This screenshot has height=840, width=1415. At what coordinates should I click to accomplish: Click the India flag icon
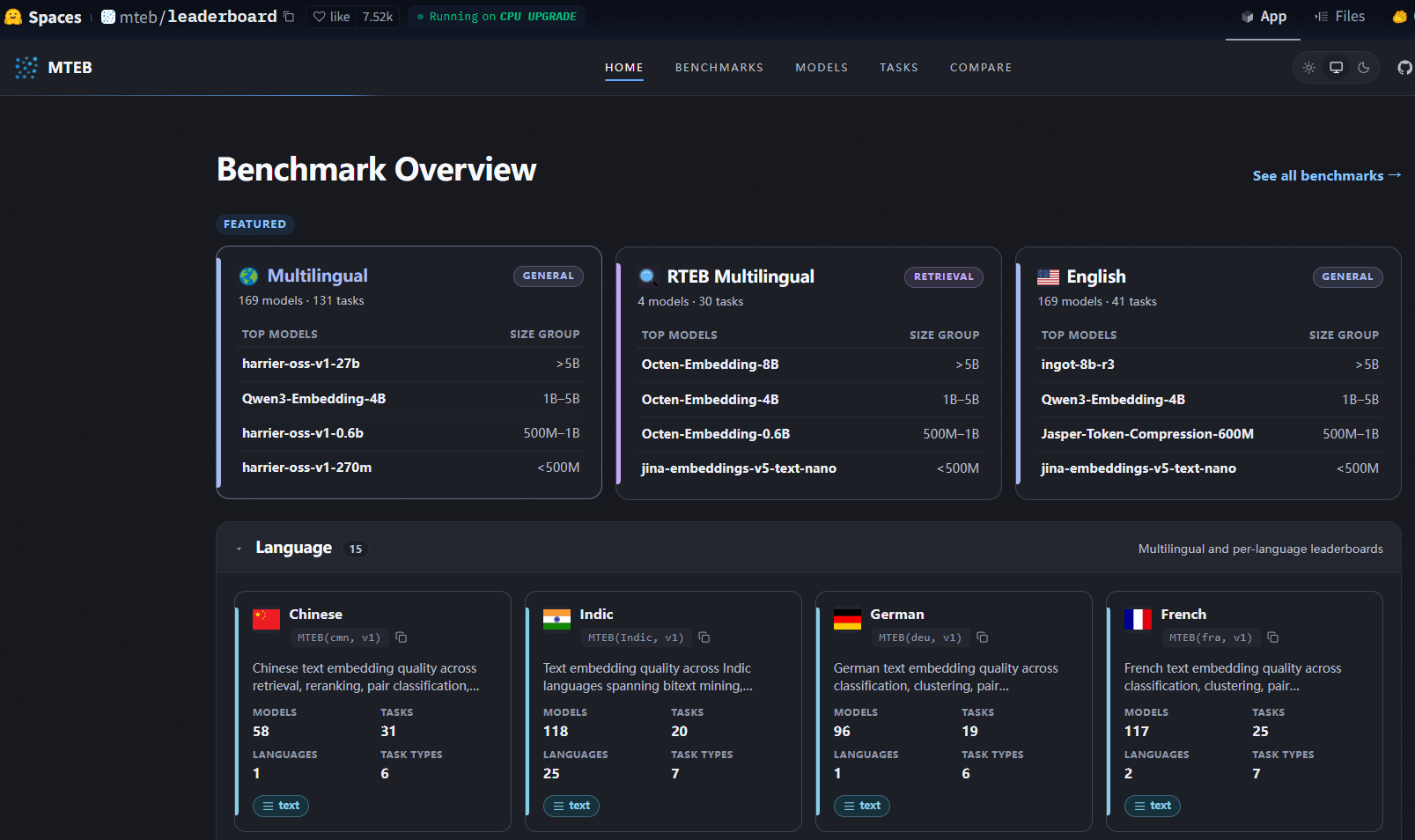(x=556, y=619)
